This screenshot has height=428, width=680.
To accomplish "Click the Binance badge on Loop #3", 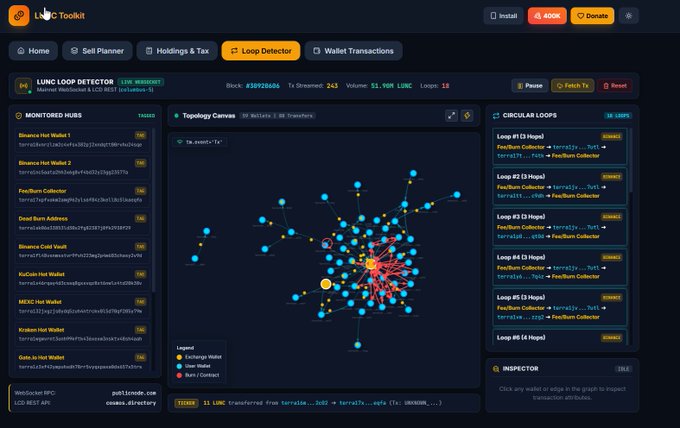I will (611, 217).
